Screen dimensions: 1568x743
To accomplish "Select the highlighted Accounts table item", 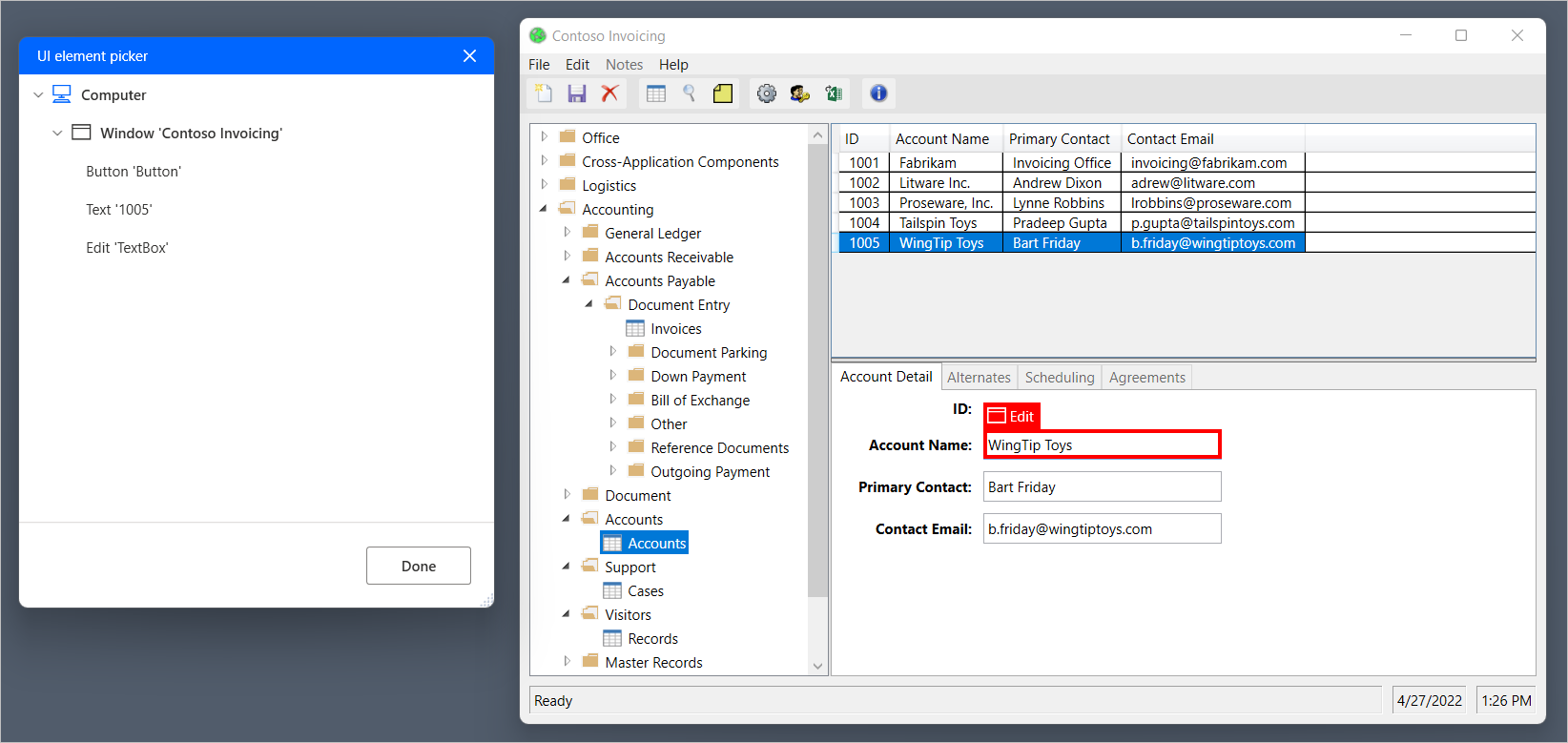I will tap(656, 544).
